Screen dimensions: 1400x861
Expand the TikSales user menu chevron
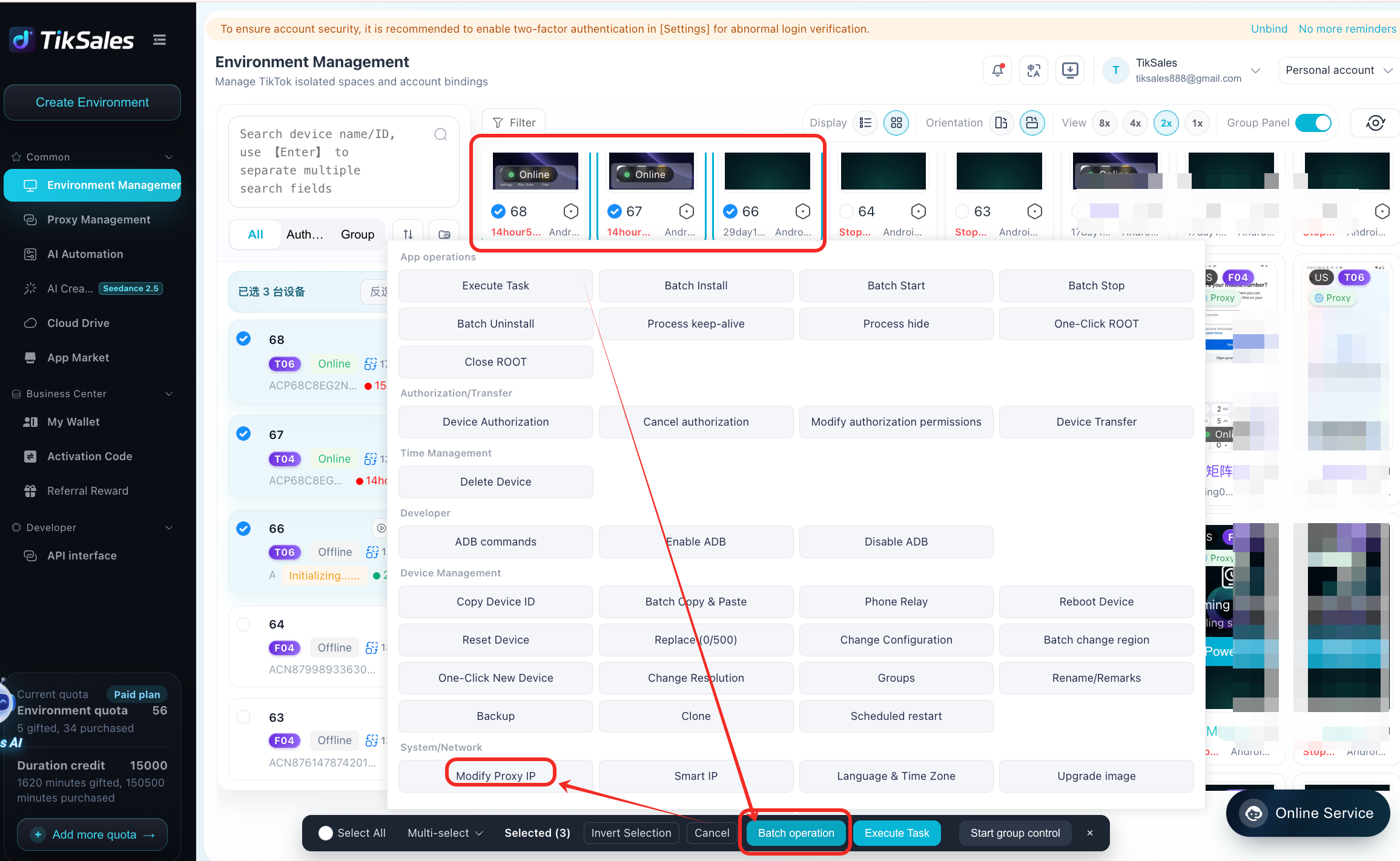(x=1256, y=70)
